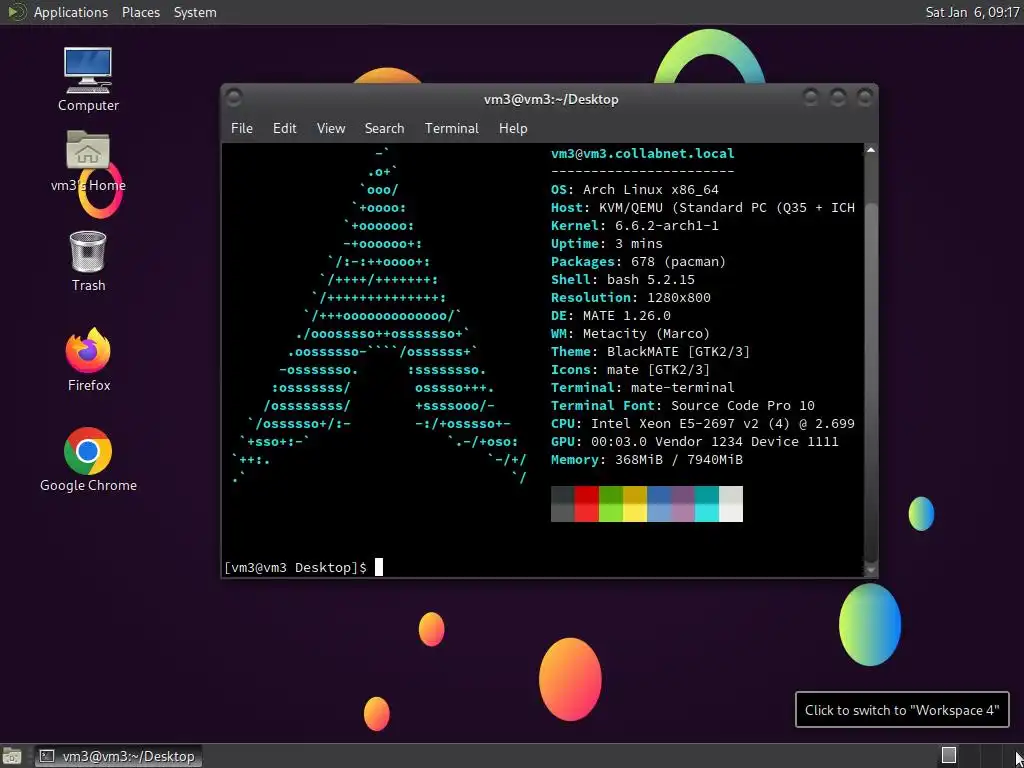Click the terminal window menu button in title bar
This screenshot has width=1024, height=768.
(234, 98)
